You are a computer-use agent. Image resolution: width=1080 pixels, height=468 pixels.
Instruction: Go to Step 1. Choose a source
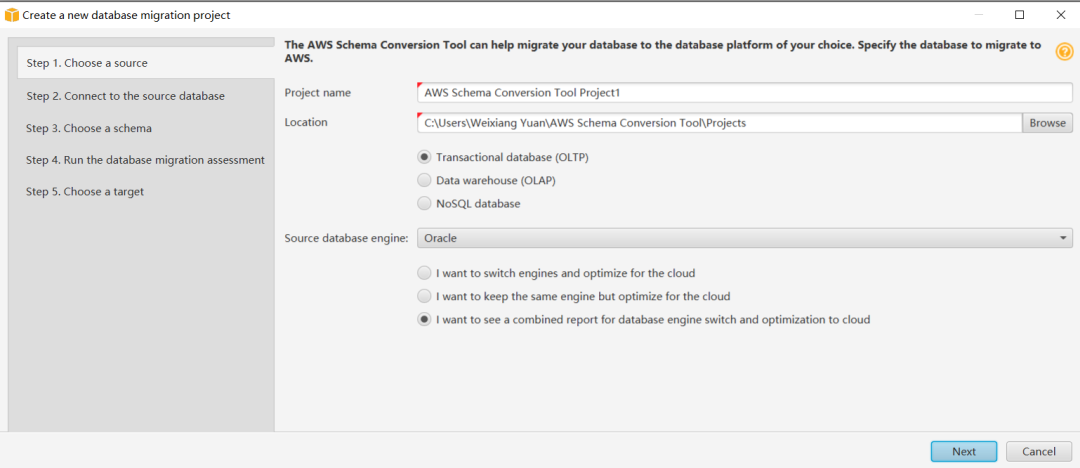click(x=87, y=63)
